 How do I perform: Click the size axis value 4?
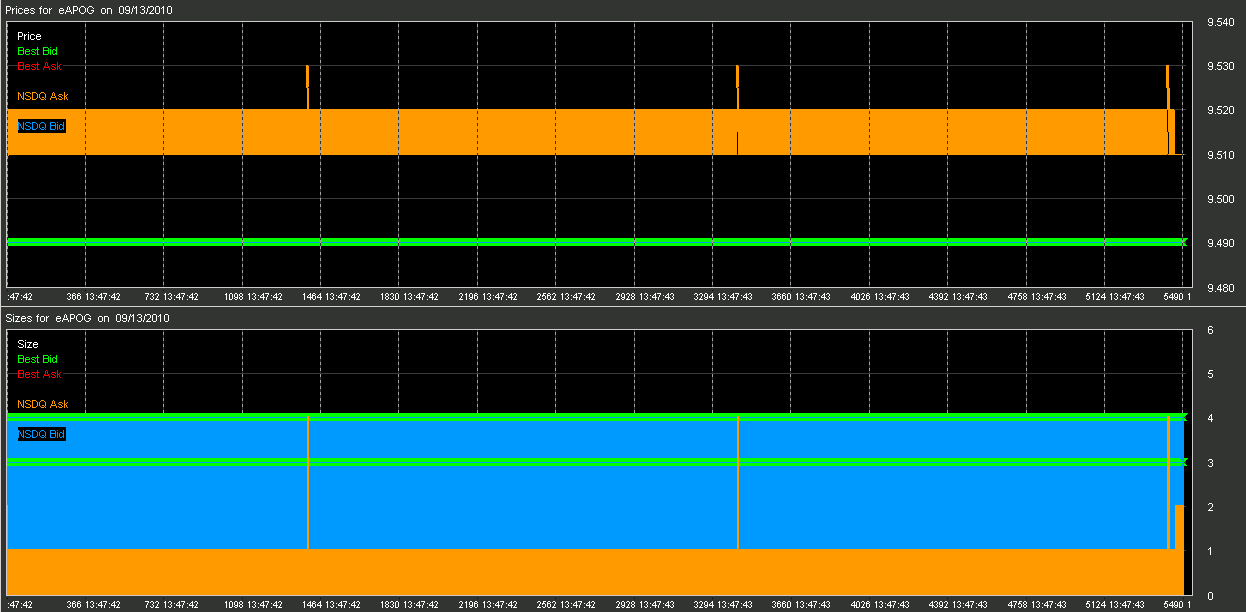pyautogui.click(x=1210, y=418)
